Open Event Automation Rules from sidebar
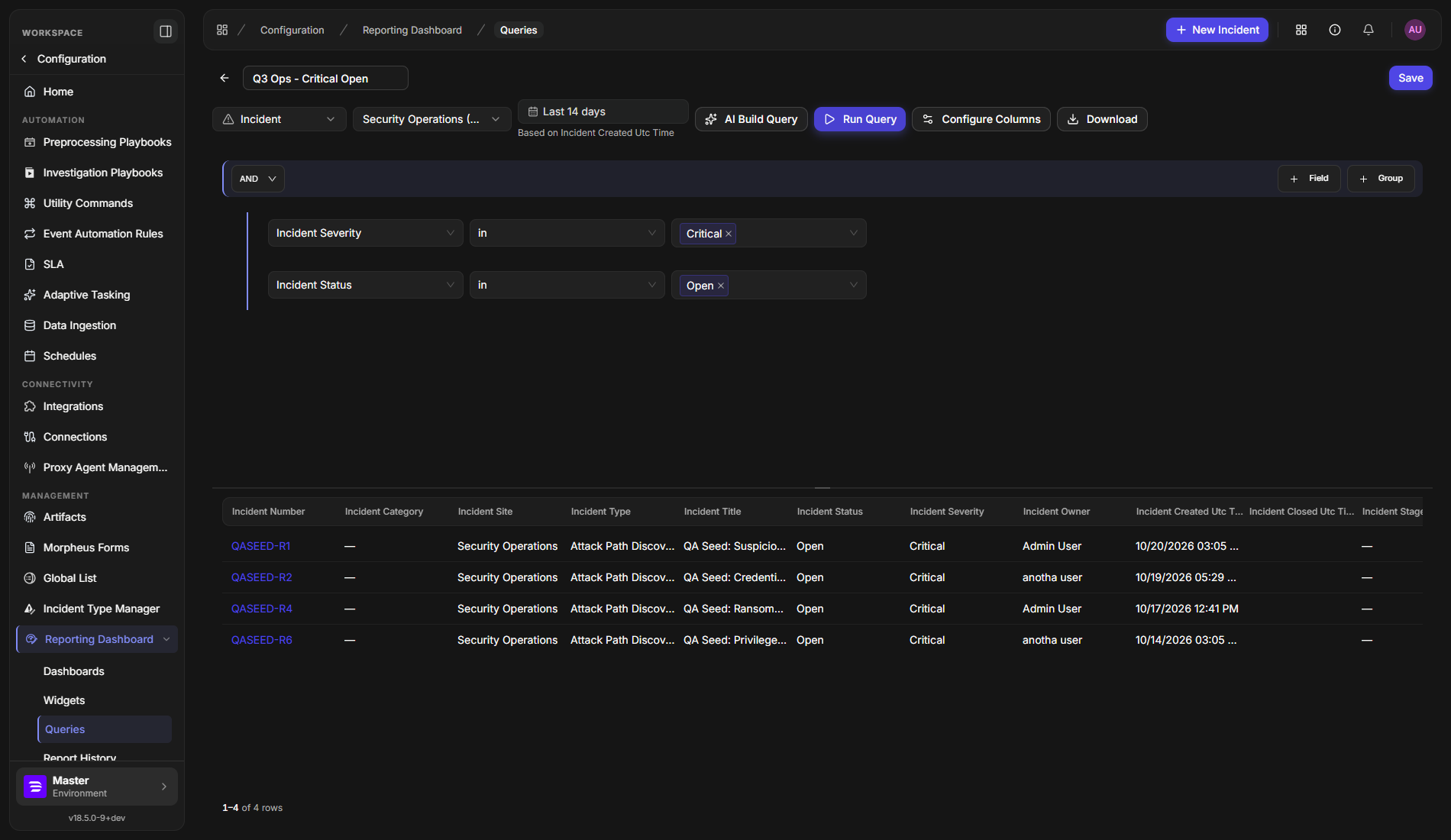The height and width of the screenshot is (840, 1451). click(97, 234)
